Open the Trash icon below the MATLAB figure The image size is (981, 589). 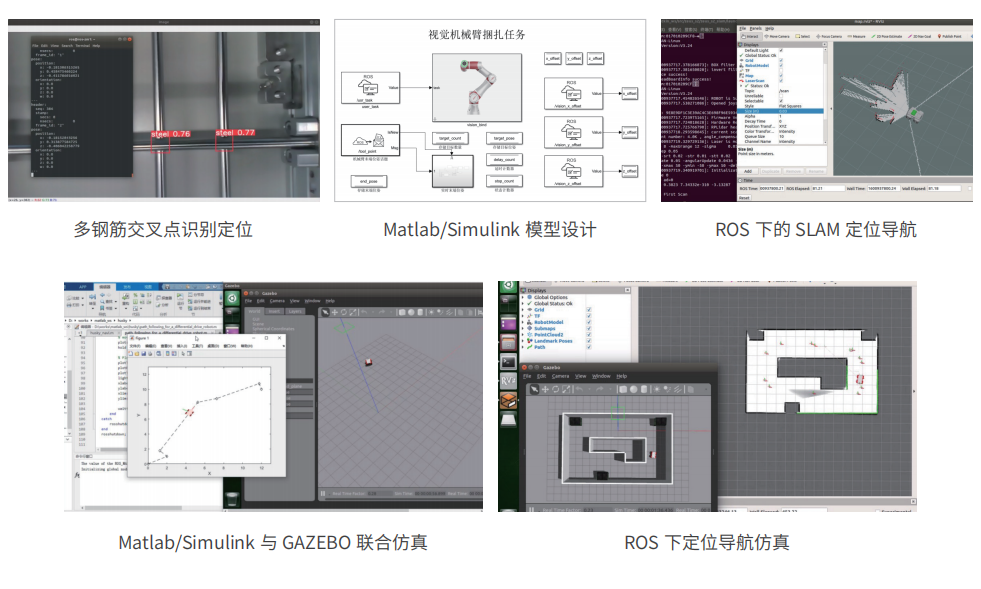click(x=232, y=498)
